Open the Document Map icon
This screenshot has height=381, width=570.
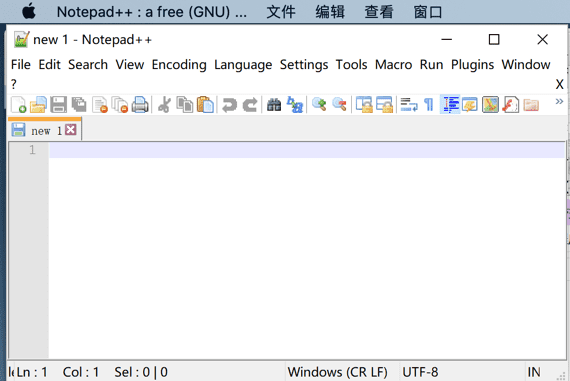pyautogui.click(x=490, y=105)
